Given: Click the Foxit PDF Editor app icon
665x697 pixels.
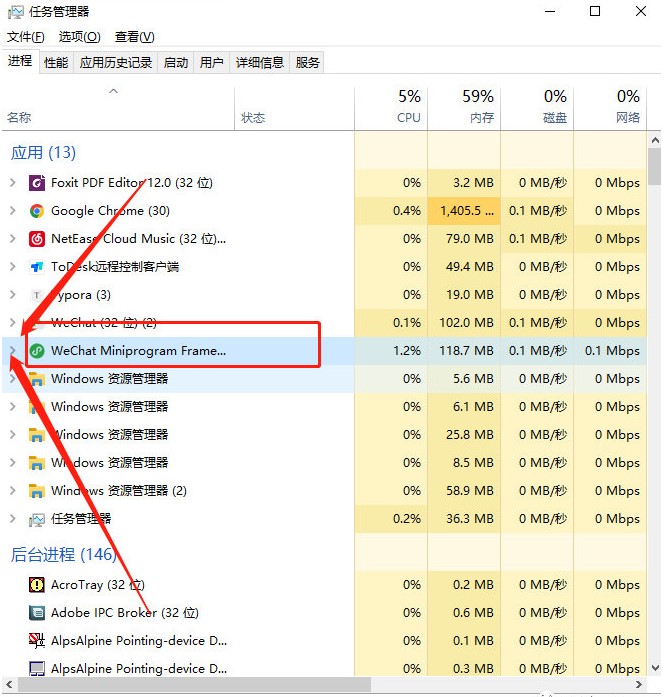Looking at the screenshot, I should (x=37, y=183).
